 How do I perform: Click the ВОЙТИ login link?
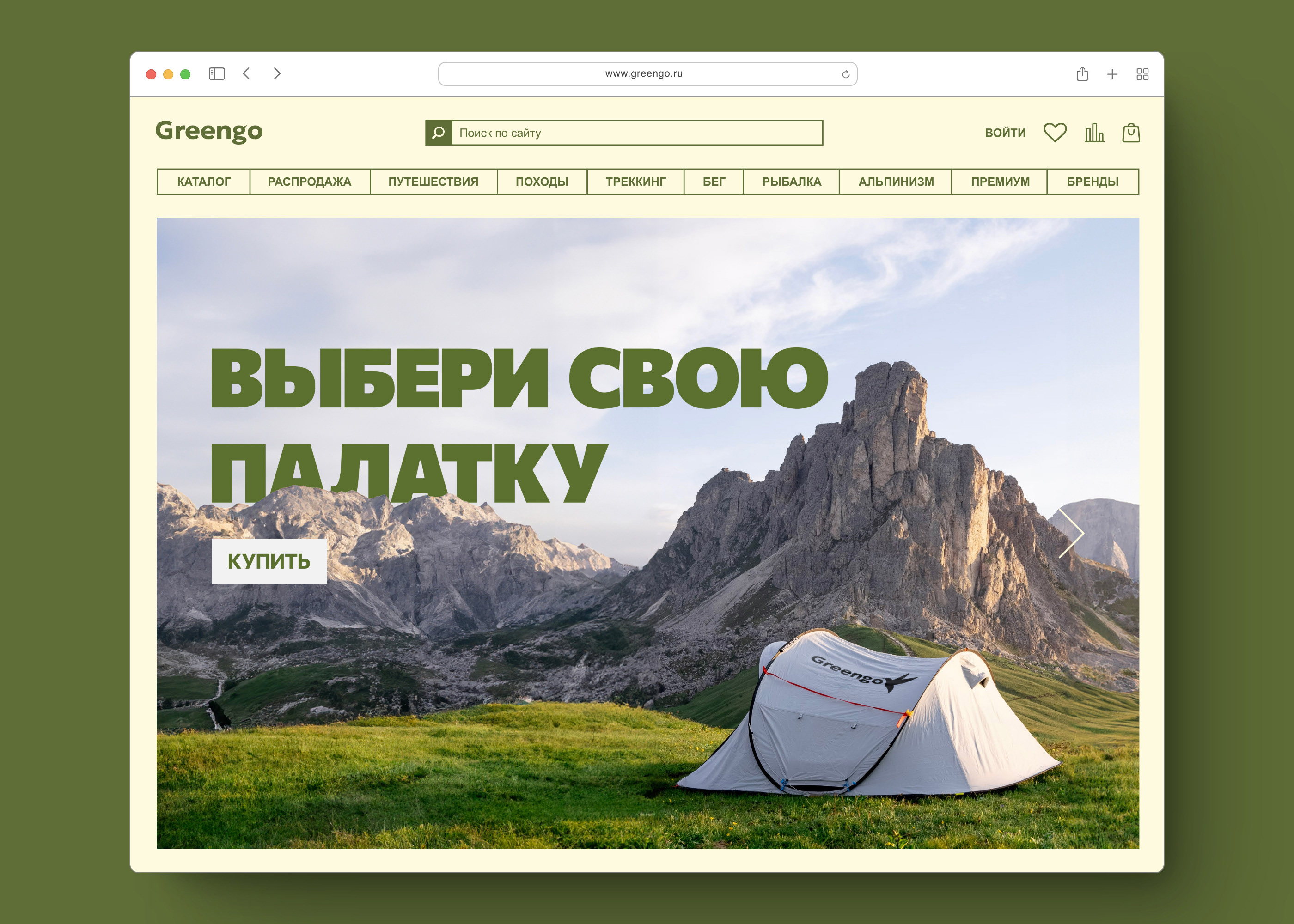[1005, 133]
